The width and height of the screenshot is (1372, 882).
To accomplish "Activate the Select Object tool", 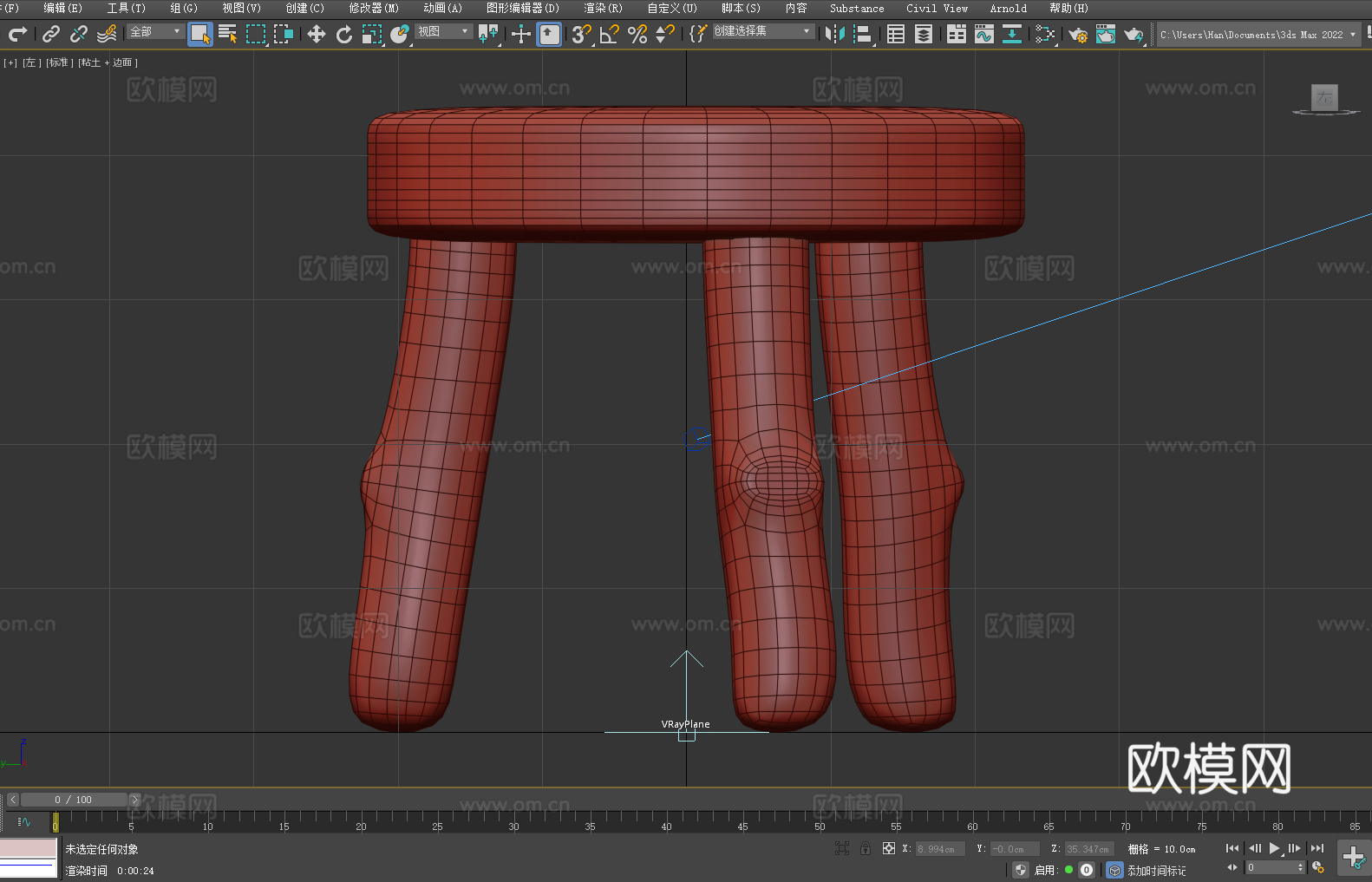I will (x=200, y=34).
